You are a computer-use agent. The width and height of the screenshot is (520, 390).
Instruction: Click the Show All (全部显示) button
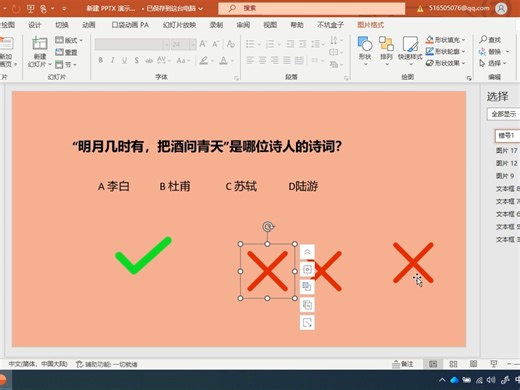(x=504, y=114)
